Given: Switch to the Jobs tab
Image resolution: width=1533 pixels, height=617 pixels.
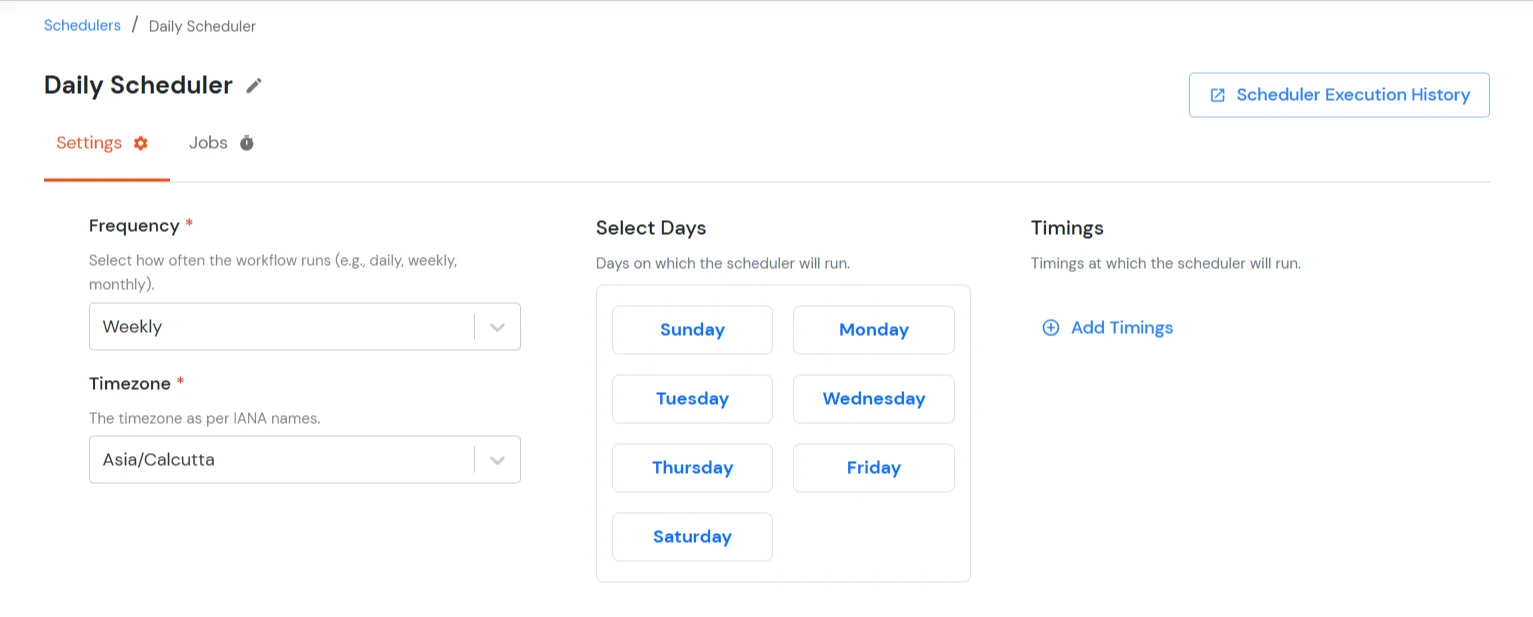Looking at the screenshot, I should pos(208,142).
